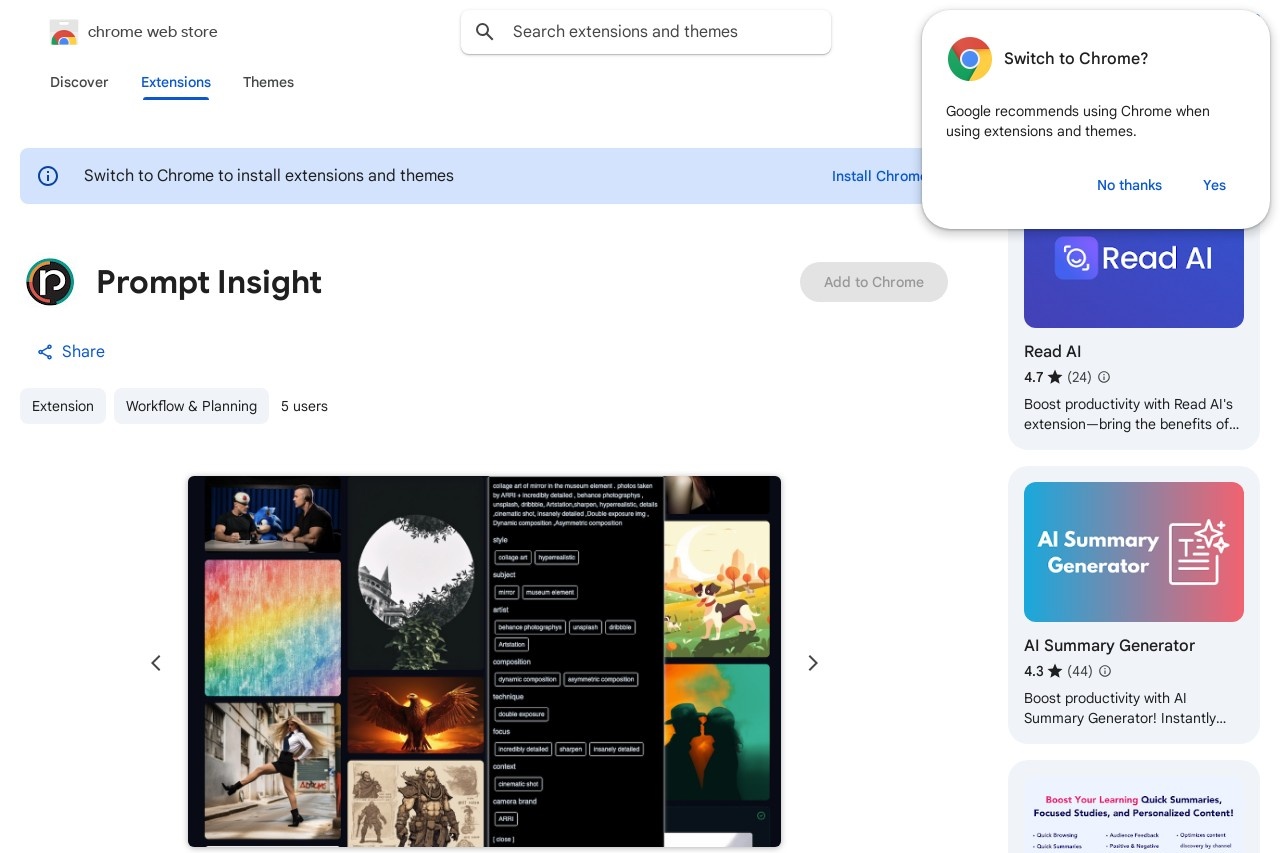Click the Read AI title text
Viewport: 1280px width, 853px height.
1052,352
